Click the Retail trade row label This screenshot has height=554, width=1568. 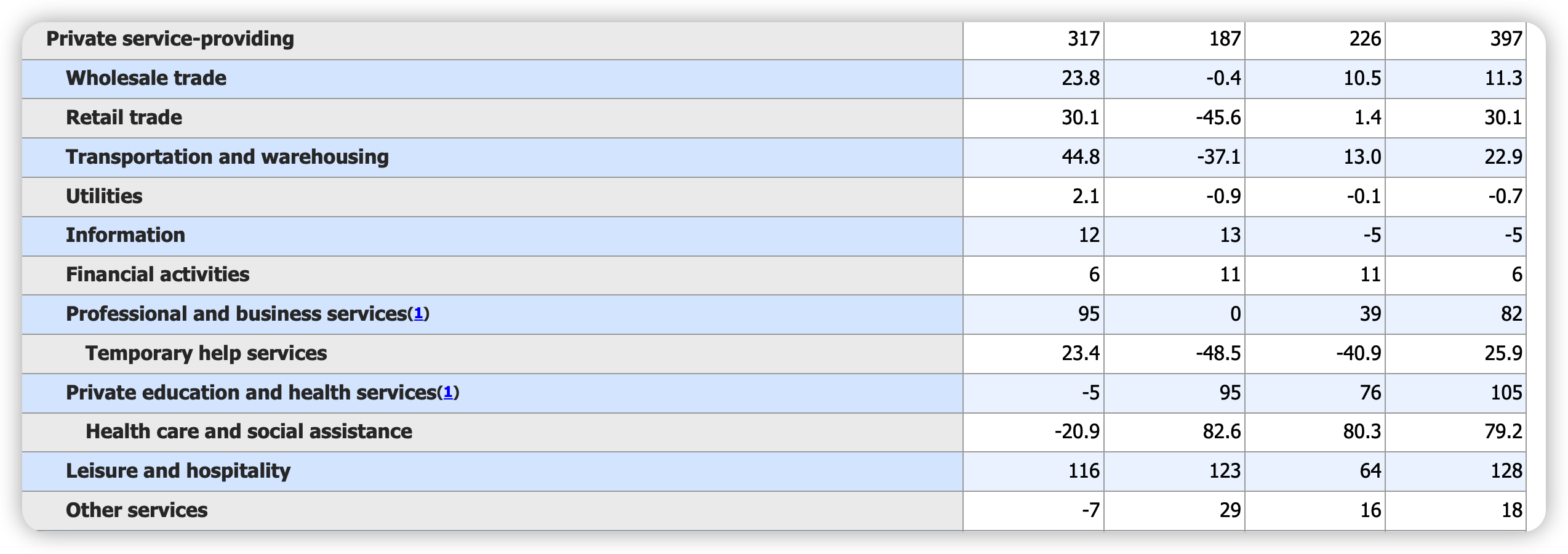pyautogui.click(x=124, y=118)
